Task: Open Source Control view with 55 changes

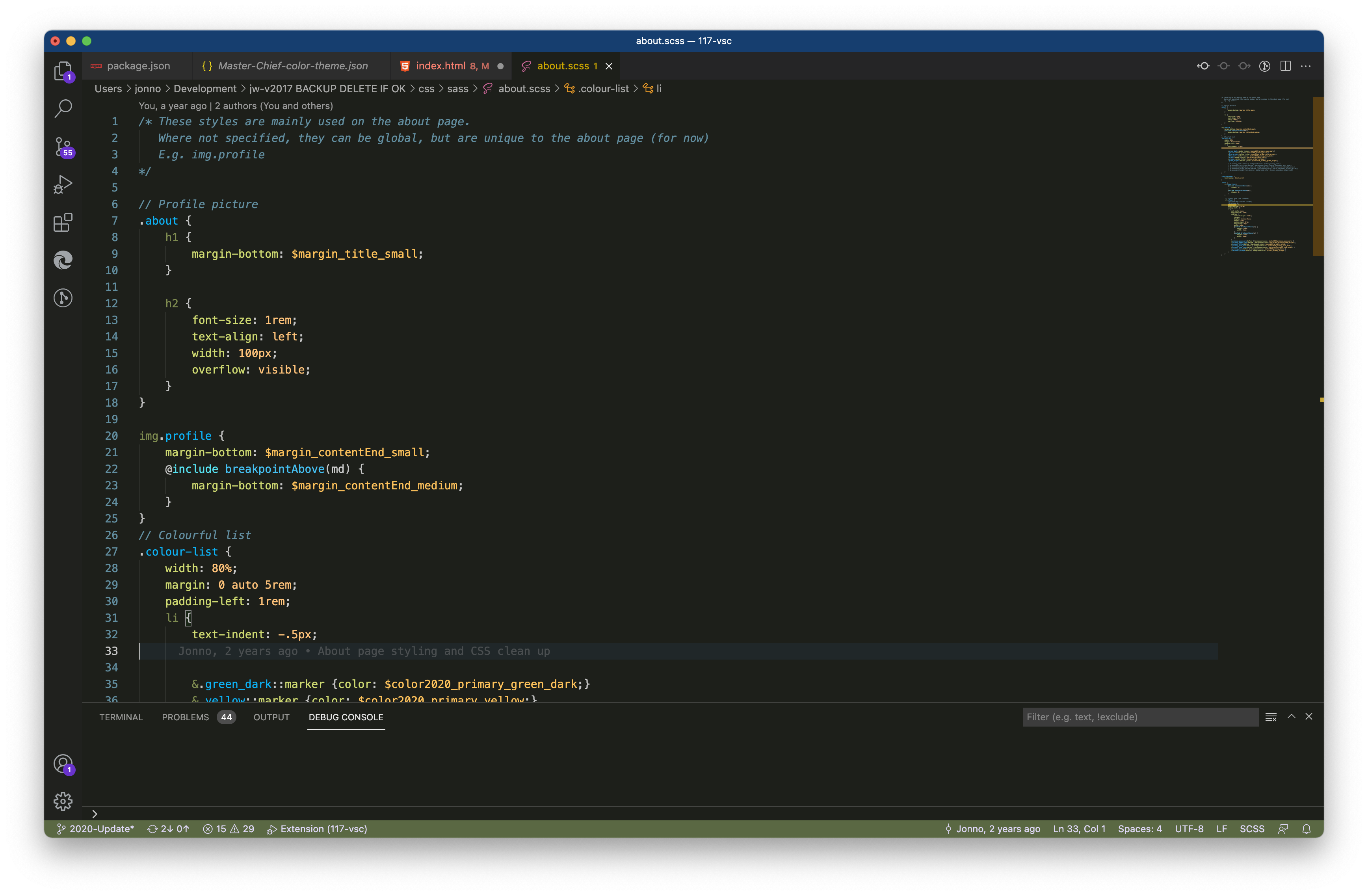Action: point(63,147)
